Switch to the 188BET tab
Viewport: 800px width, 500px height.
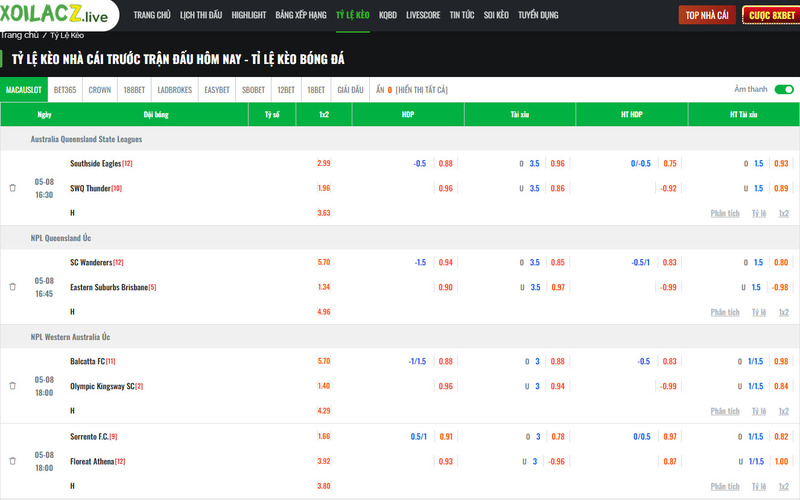pyautogui.click(x=134, y=90)
